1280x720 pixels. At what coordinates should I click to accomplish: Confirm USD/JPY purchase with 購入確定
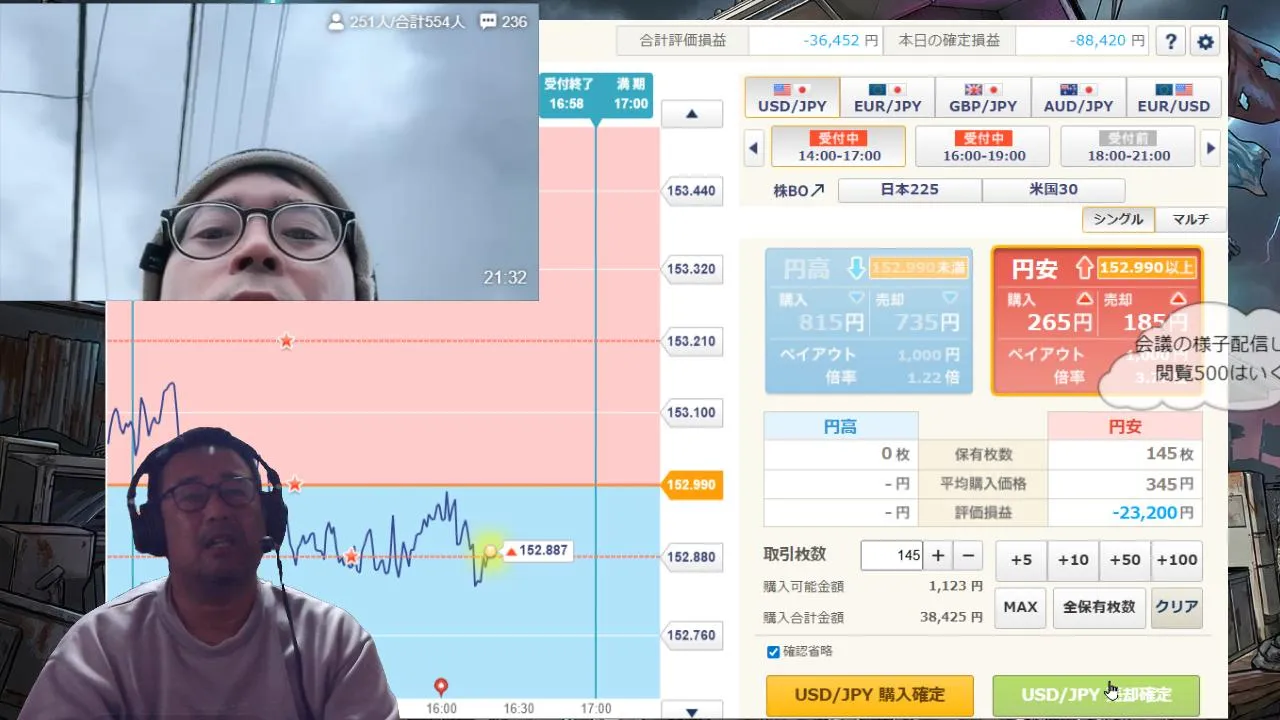[x=870, y=694]
